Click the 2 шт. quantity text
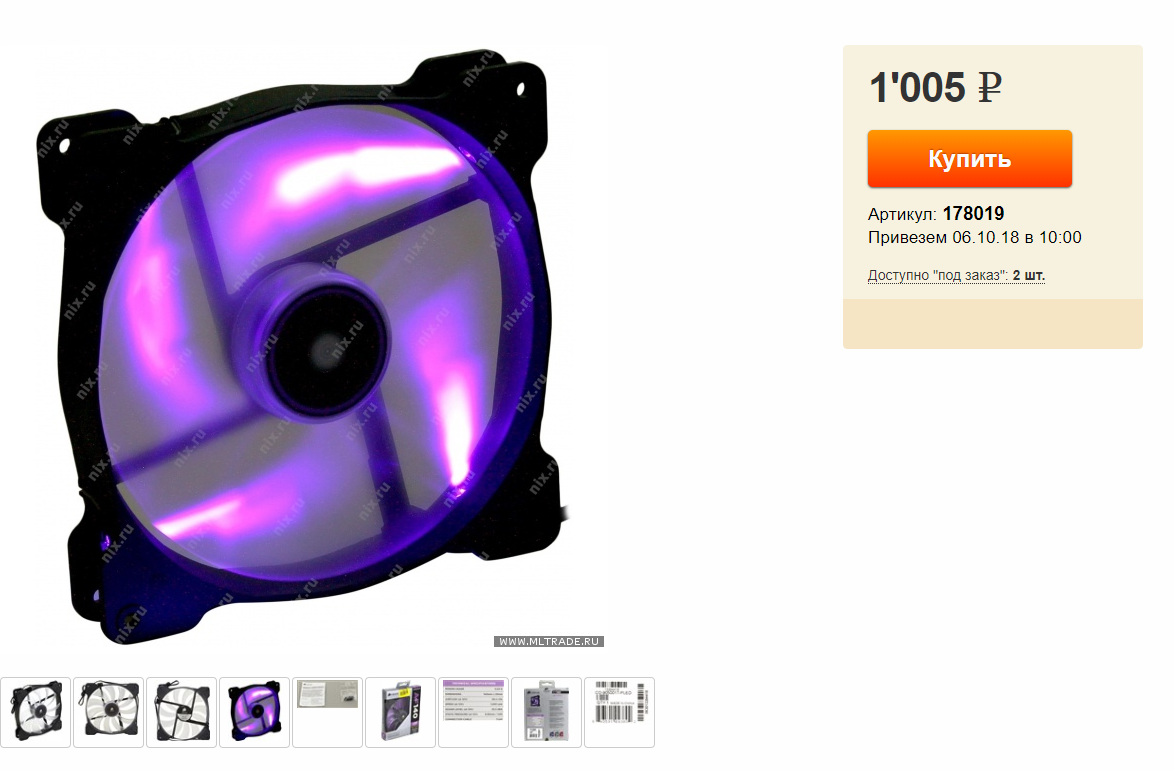Image resolution: width=1175 pixels, height=771 pixels. (1028, 275)
